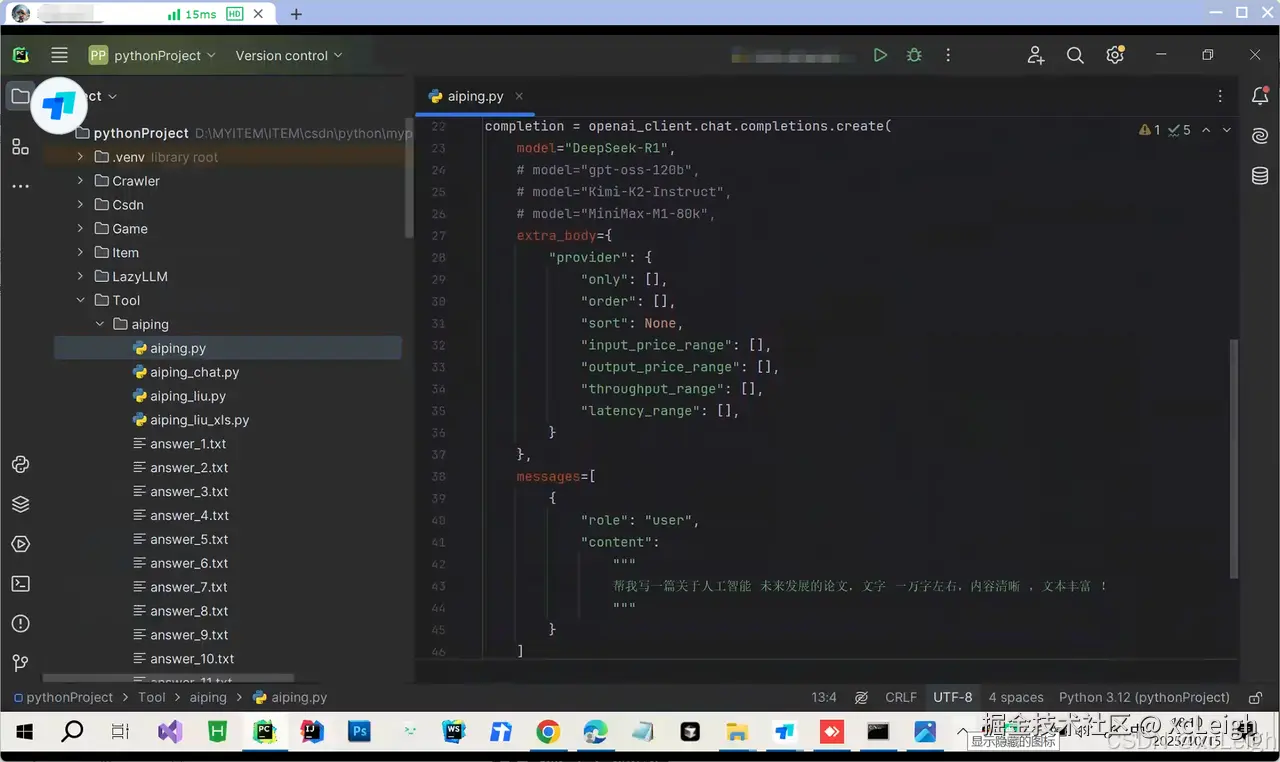
Task: Open Code With Me add-user icon
Action: [1036, 56]
